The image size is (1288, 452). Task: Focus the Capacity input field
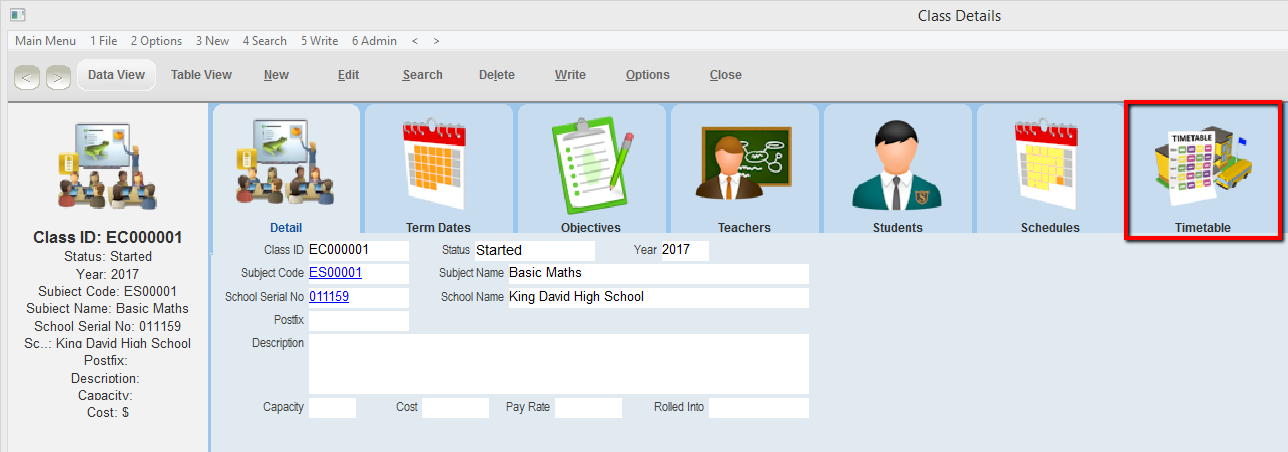(x=332, y=408)
